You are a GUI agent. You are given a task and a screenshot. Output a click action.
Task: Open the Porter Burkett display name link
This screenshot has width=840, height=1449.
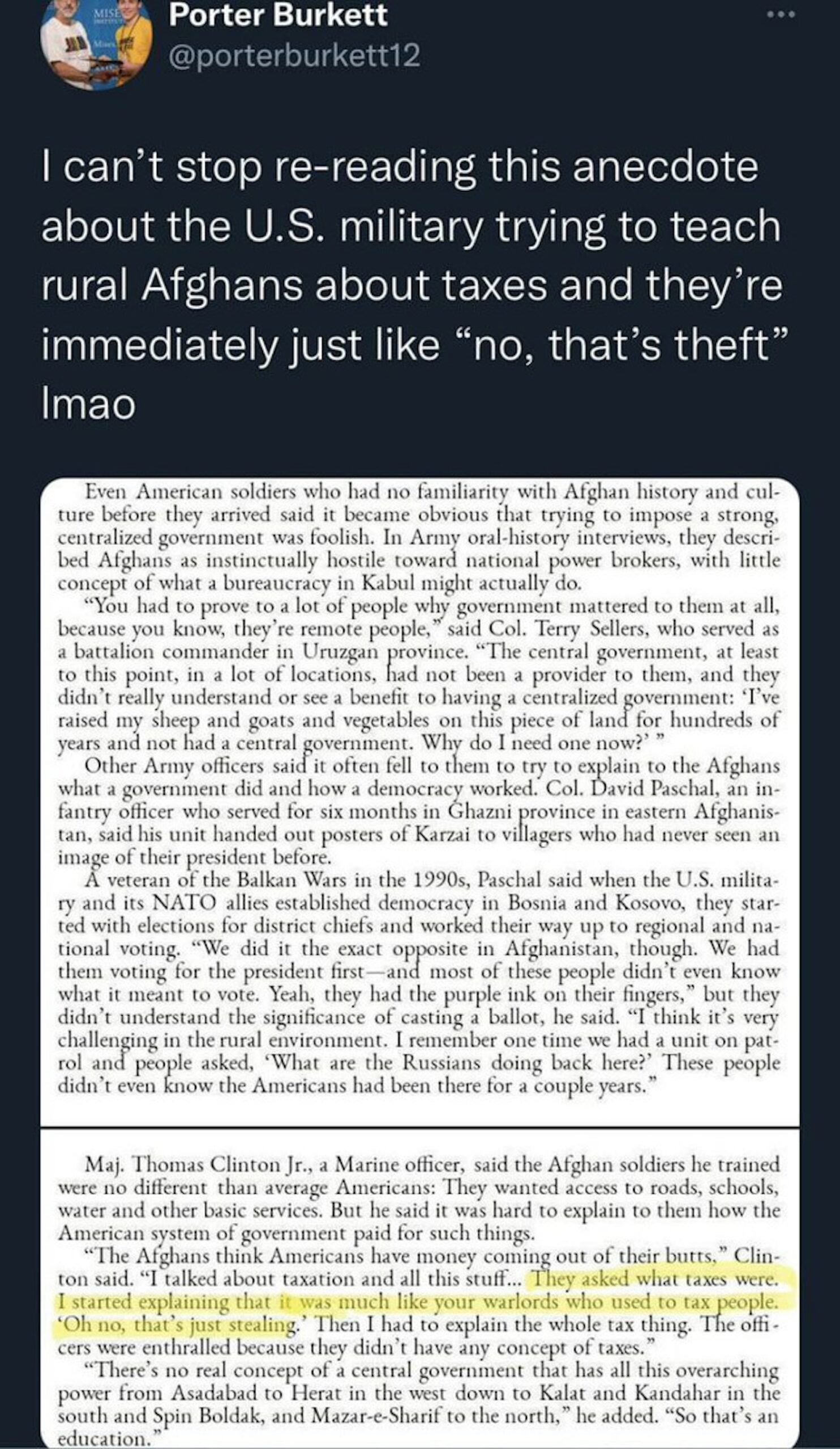[278, 15]
